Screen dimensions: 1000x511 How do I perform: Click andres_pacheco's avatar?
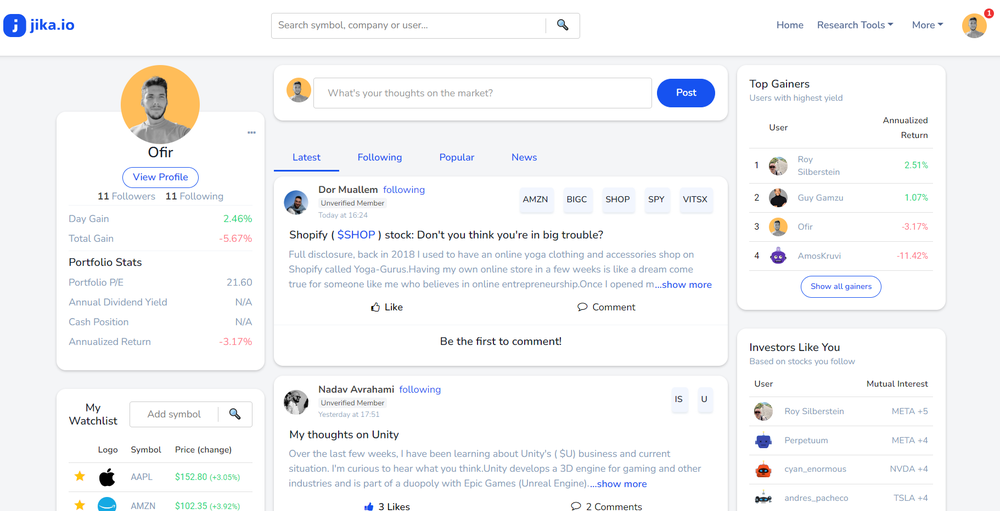click(x=763, y=498)
